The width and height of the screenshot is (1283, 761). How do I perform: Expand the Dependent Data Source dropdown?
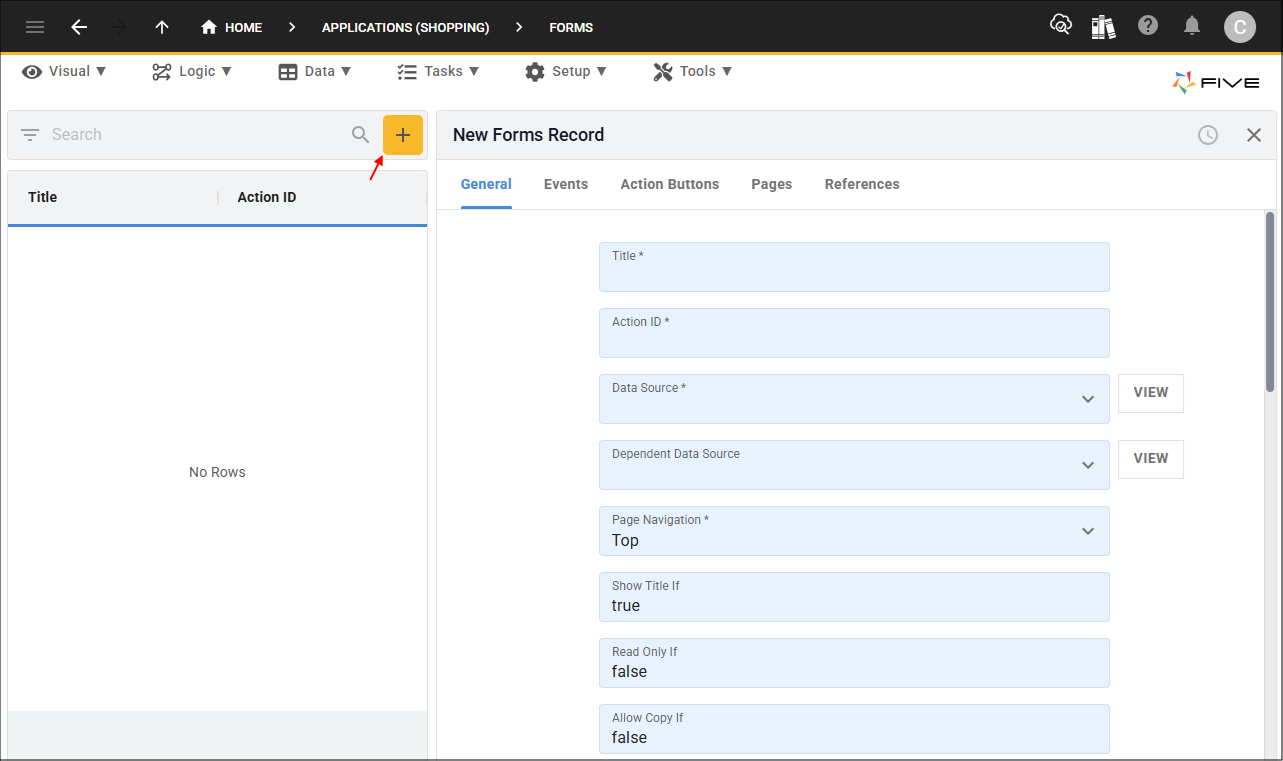(1088, 465)
